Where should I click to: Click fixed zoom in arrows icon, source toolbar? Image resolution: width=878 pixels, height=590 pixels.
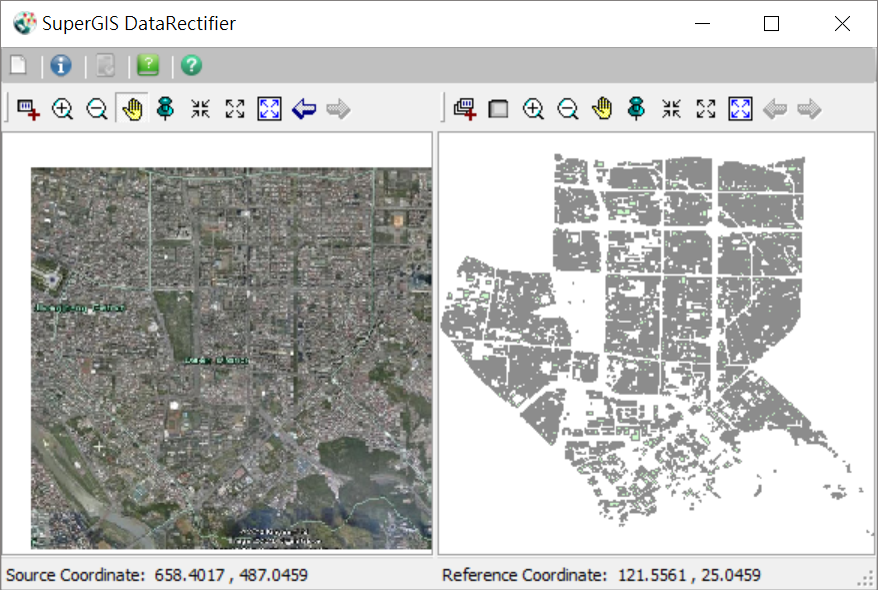[x=201, y=109]
